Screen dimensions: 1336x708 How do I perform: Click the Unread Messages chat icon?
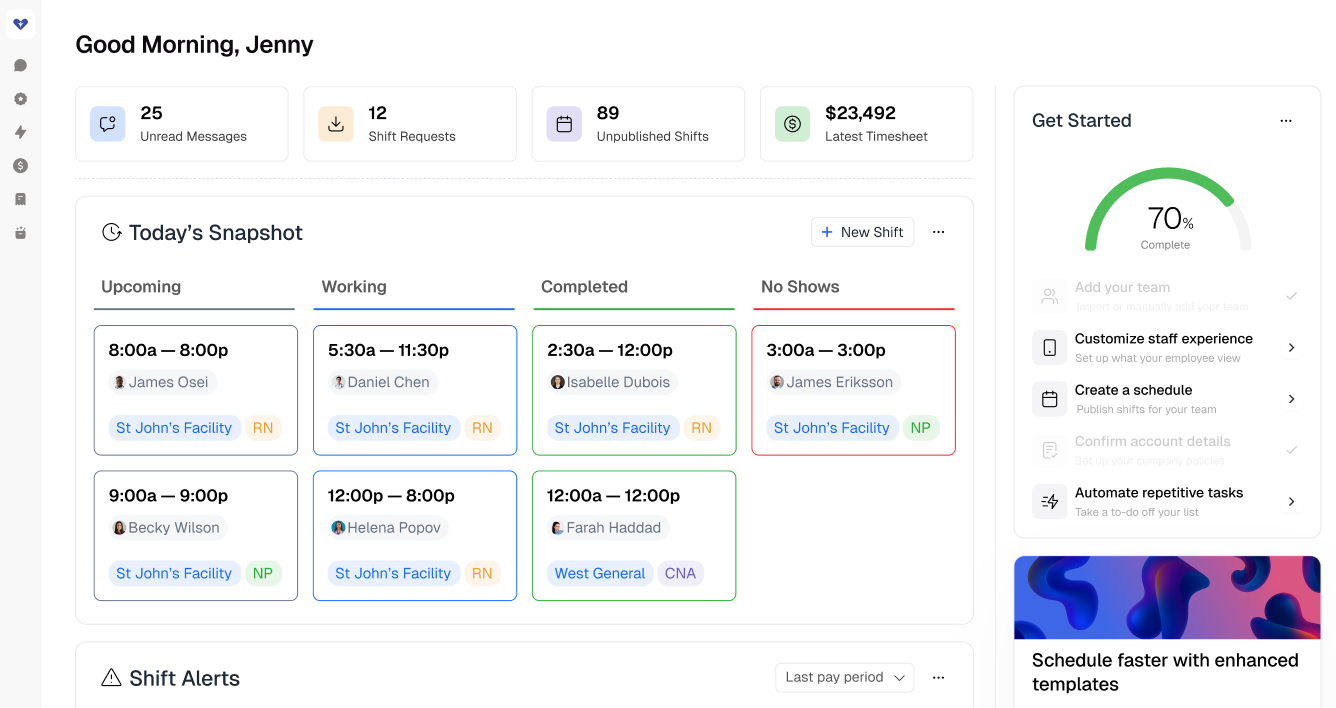pyautogui.click(x=108, y=124)
